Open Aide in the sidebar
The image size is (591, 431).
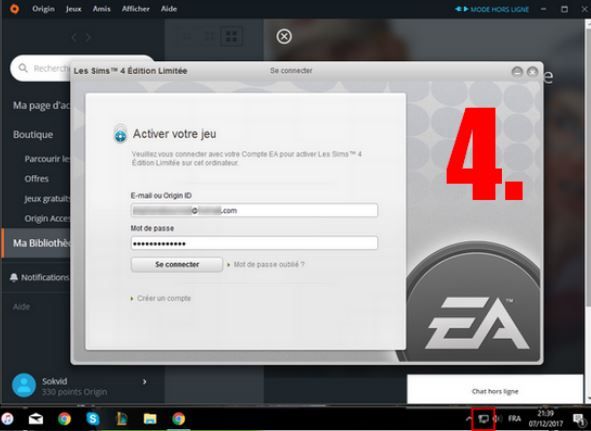(x=21, y=307)
